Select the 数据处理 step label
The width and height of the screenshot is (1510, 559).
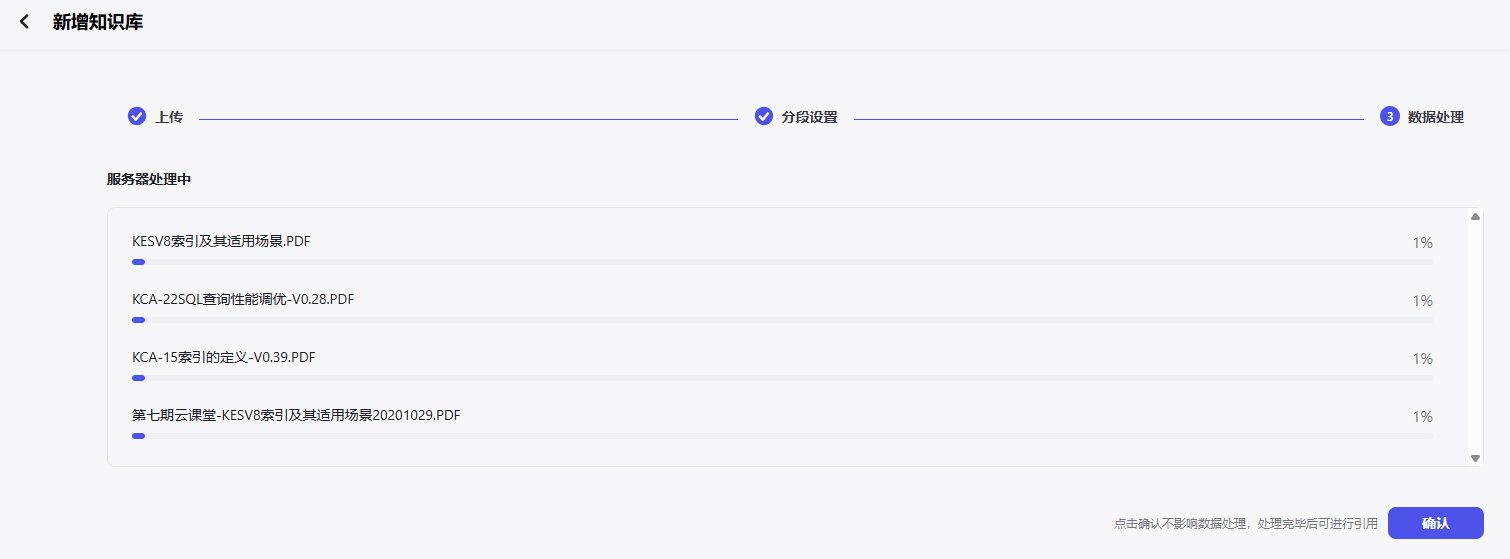[x=1435, y=117]
